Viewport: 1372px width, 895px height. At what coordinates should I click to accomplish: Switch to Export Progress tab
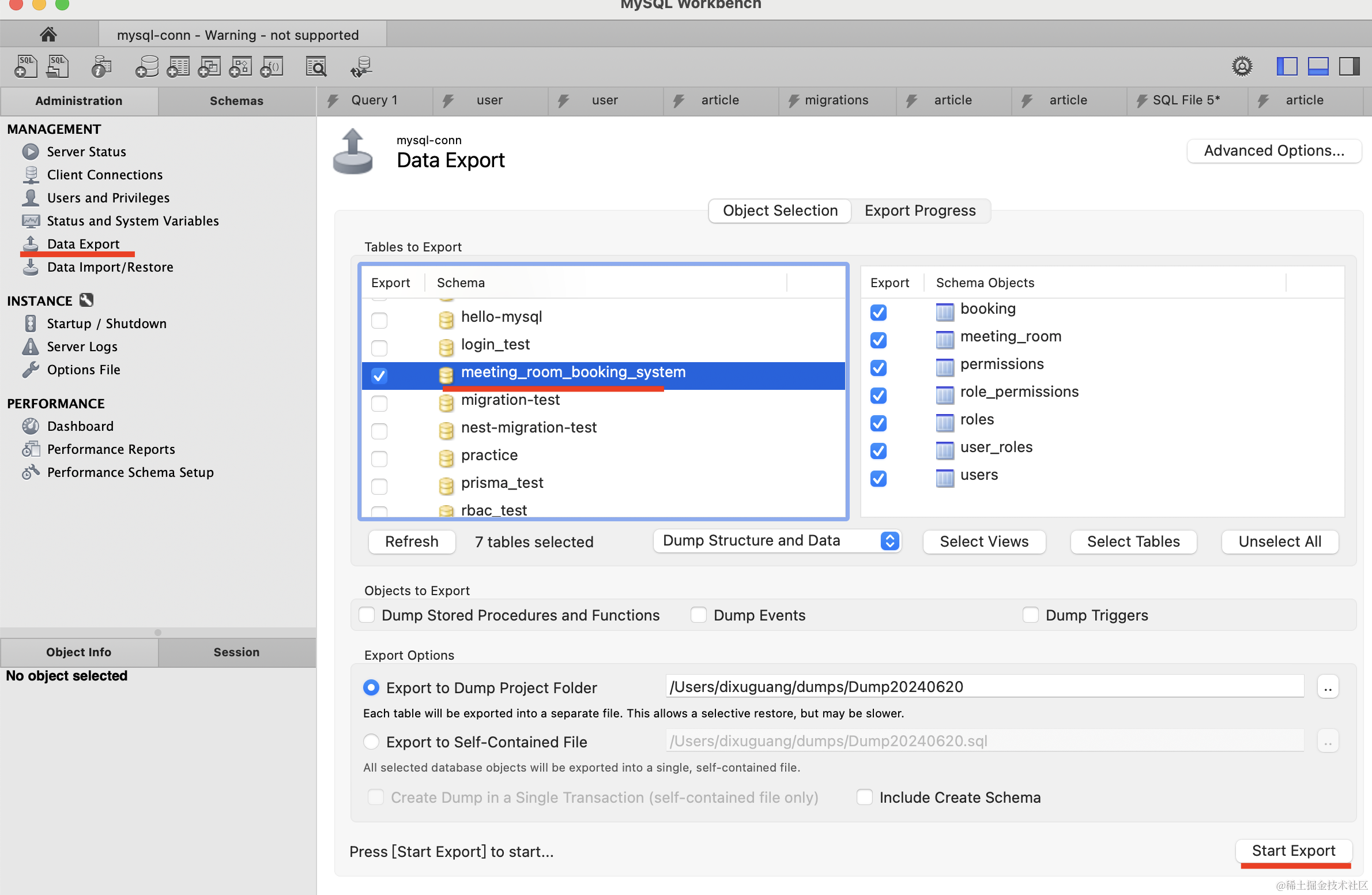point(920,210)
